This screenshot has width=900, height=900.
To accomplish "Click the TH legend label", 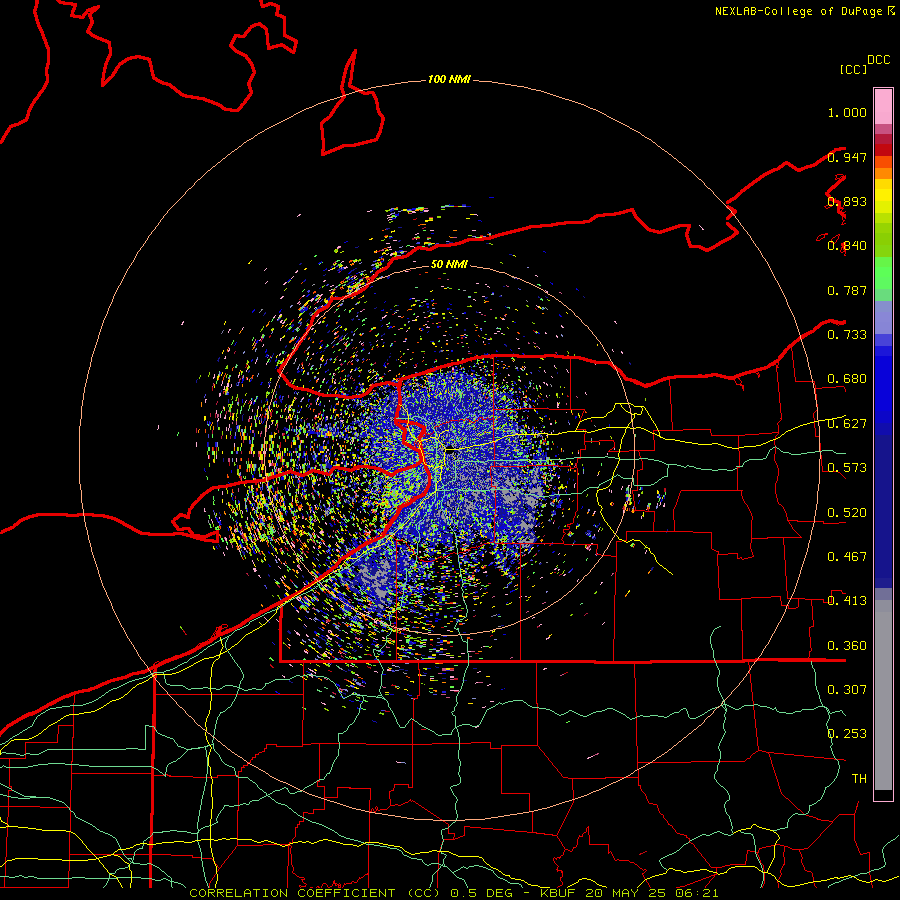I will [x=859, y=779].
